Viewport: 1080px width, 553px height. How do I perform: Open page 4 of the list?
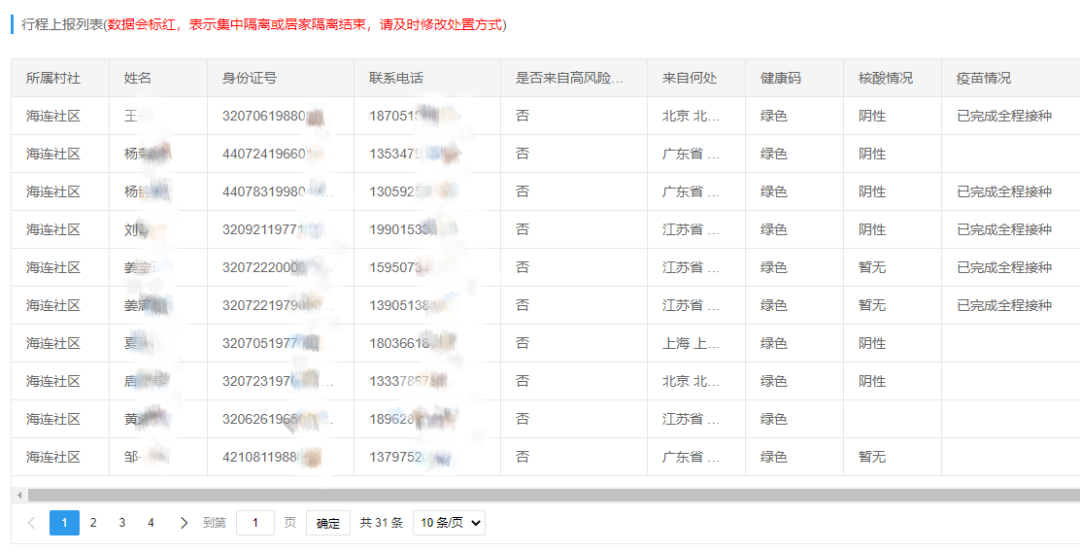151,522
